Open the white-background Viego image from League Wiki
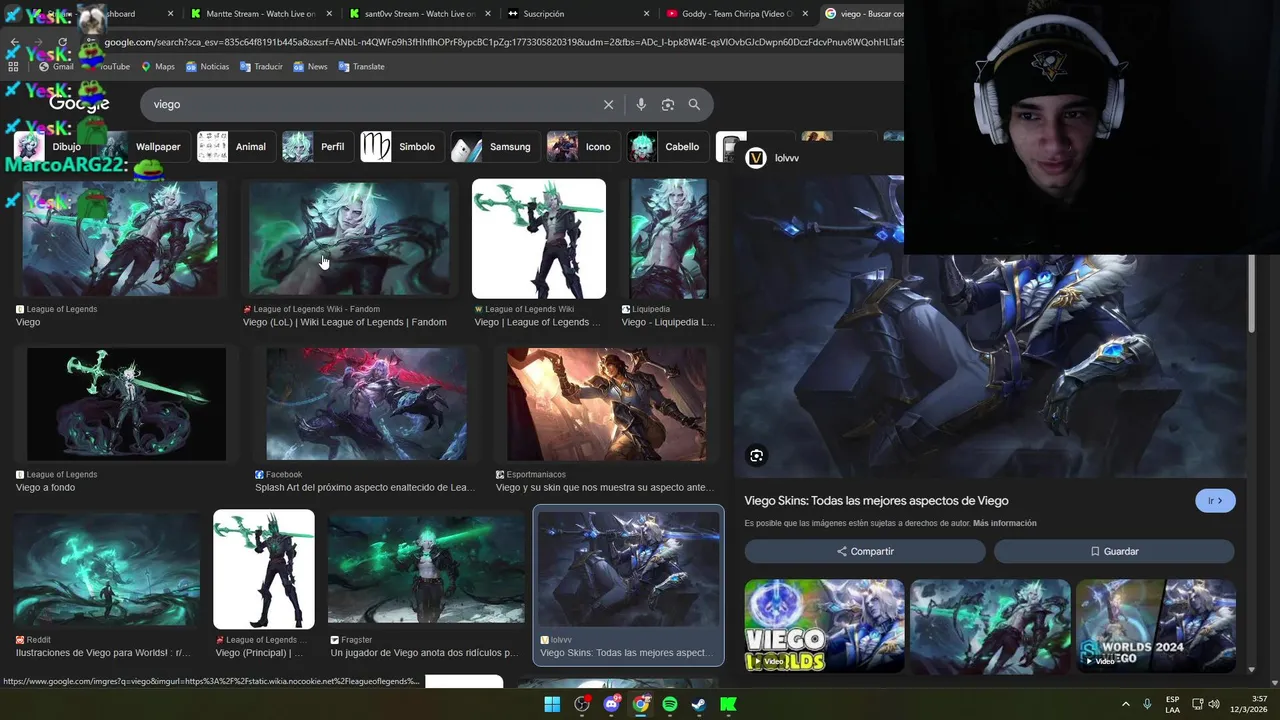 tap(539, 239)
